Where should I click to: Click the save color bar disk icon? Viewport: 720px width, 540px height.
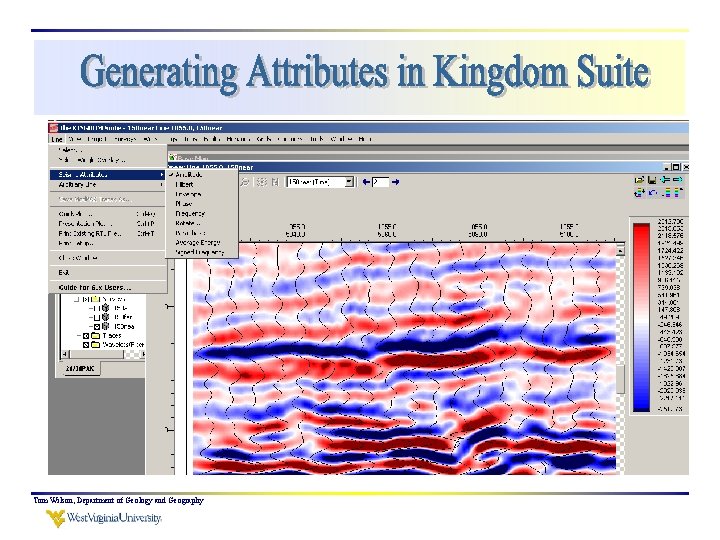click(652, 180)
